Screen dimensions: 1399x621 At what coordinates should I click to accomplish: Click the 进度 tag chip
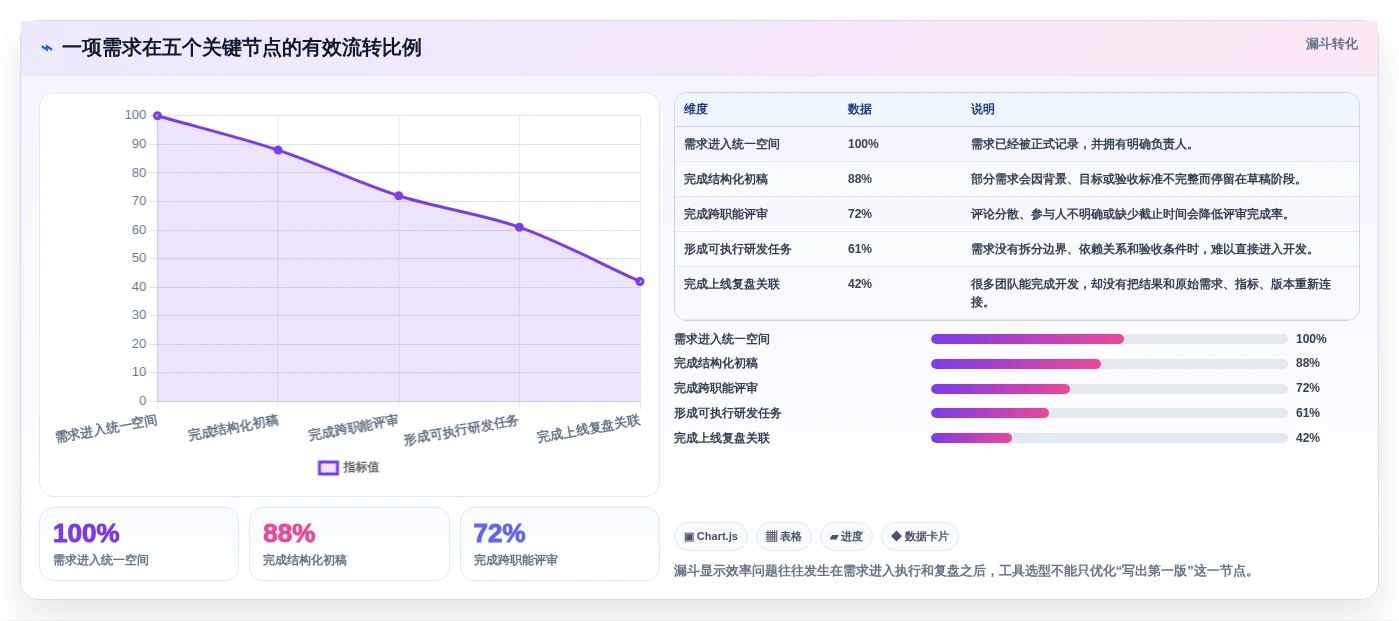pyautogui.click(x=846, y=537)
